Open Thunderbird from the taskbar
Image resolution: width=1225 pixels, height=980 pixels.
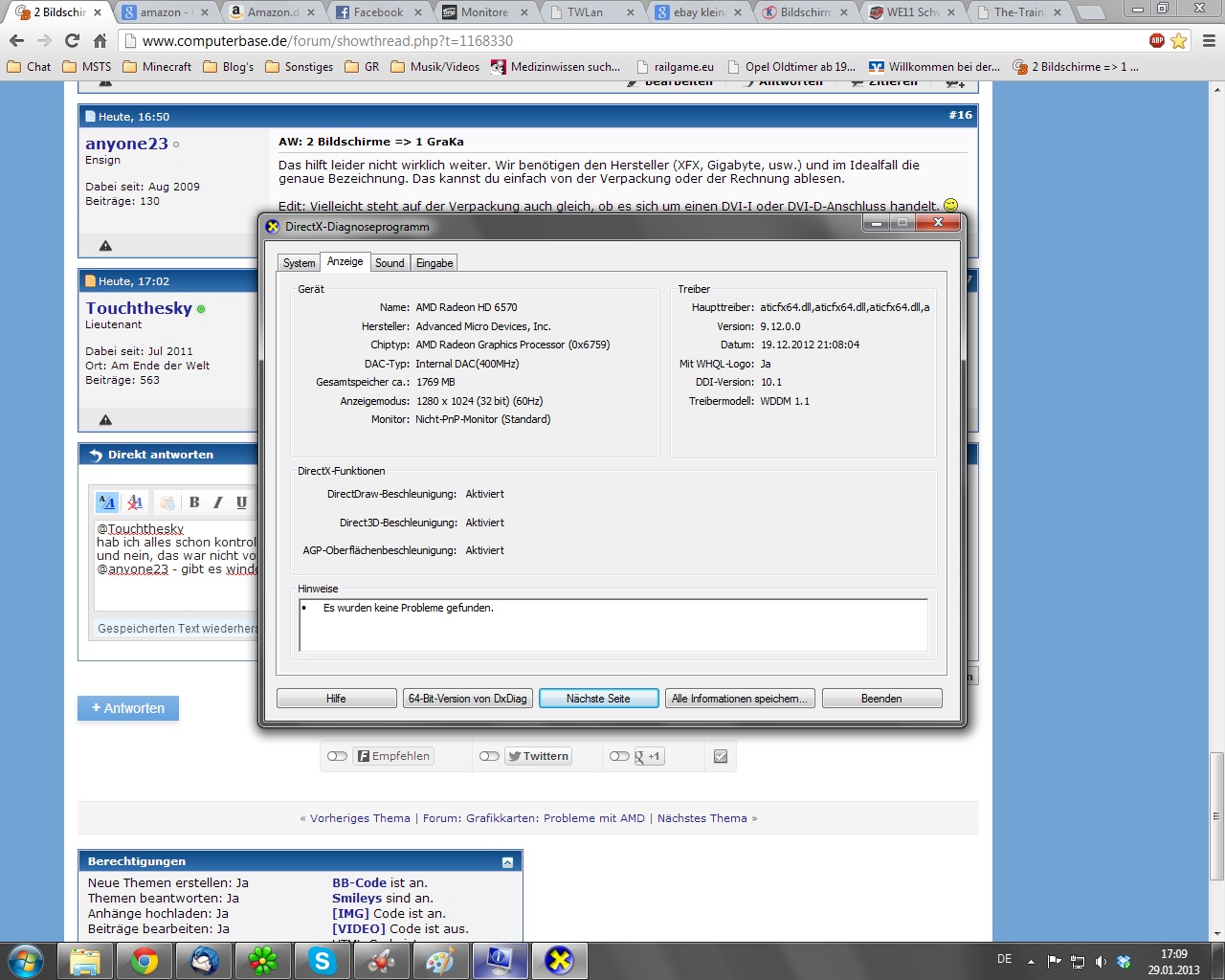click(x=204, y=961)
